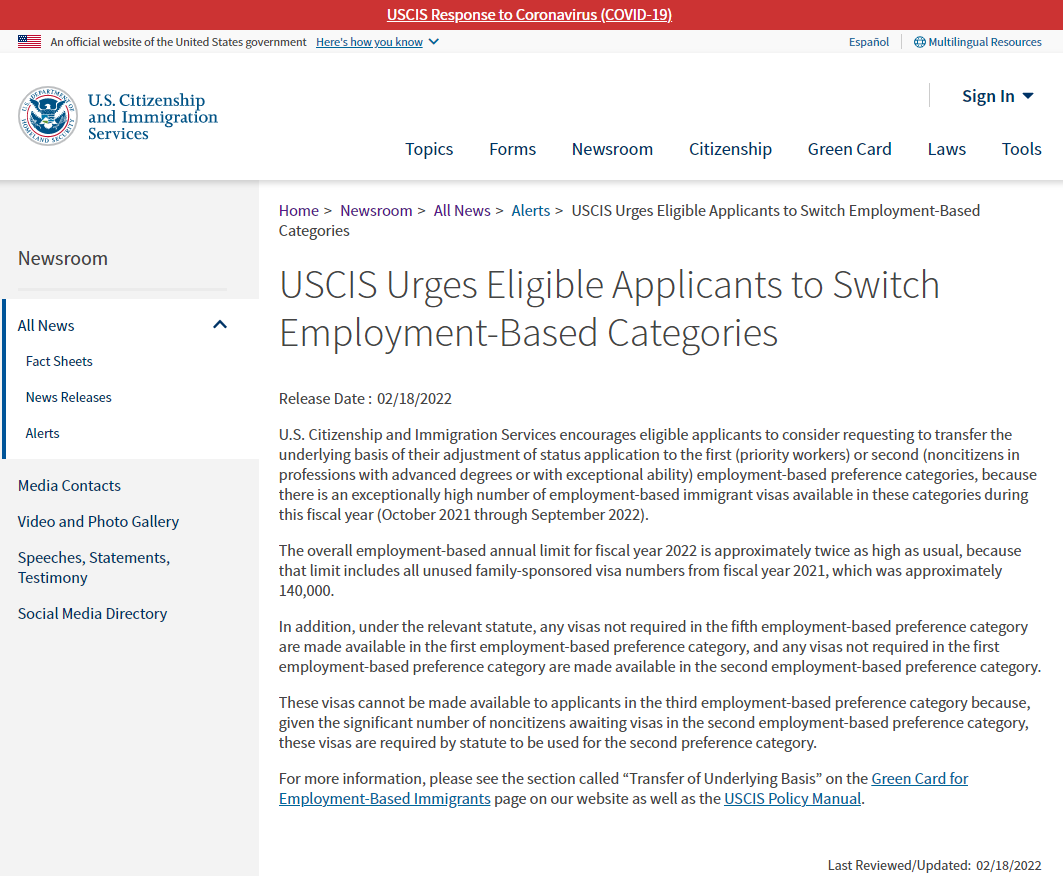Open Media Contacts in sidebar

click(69, 485)
